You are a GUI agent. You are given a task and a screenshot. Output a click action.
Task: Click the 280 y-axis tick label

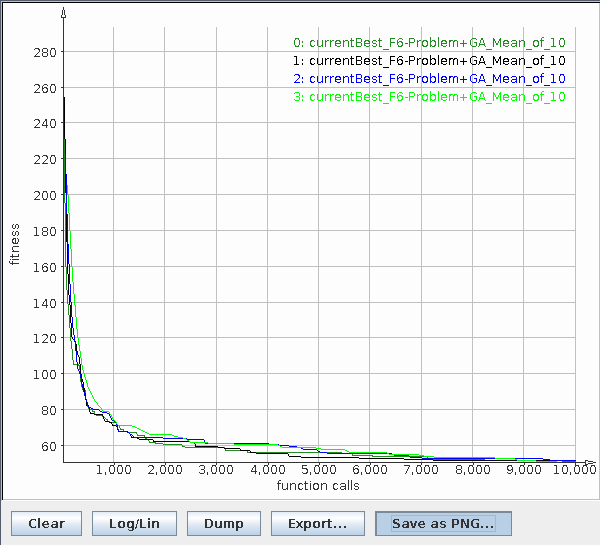point(46,52)
